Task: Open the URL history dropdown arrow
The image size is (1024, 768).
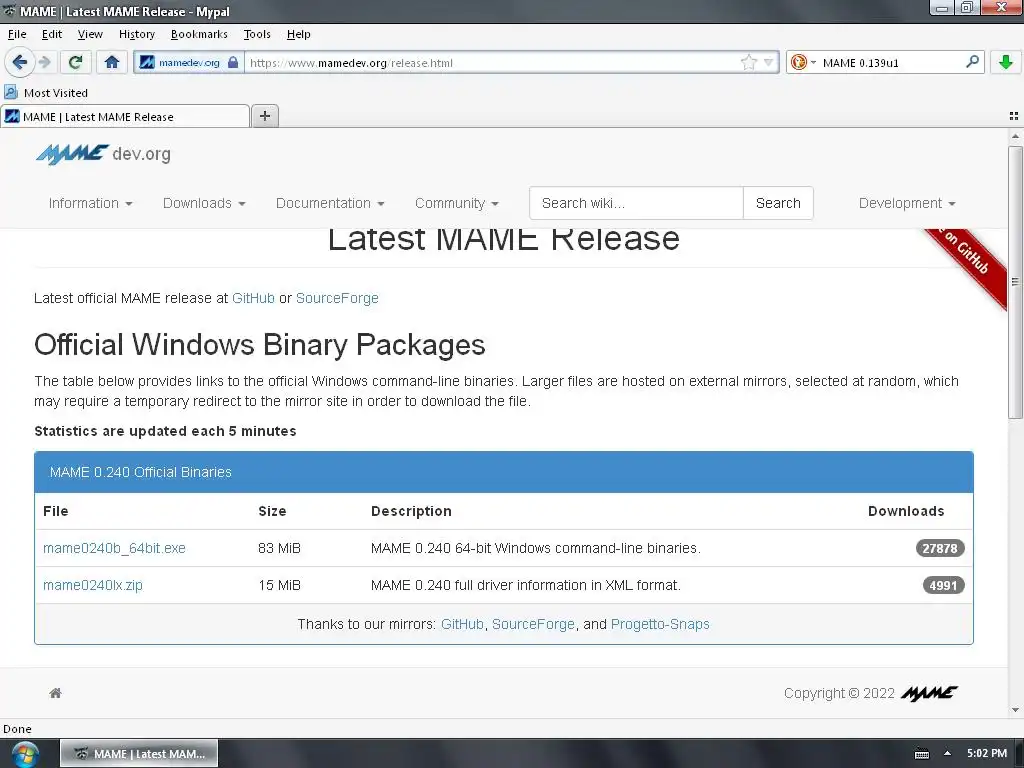Action: coord(769,63)
